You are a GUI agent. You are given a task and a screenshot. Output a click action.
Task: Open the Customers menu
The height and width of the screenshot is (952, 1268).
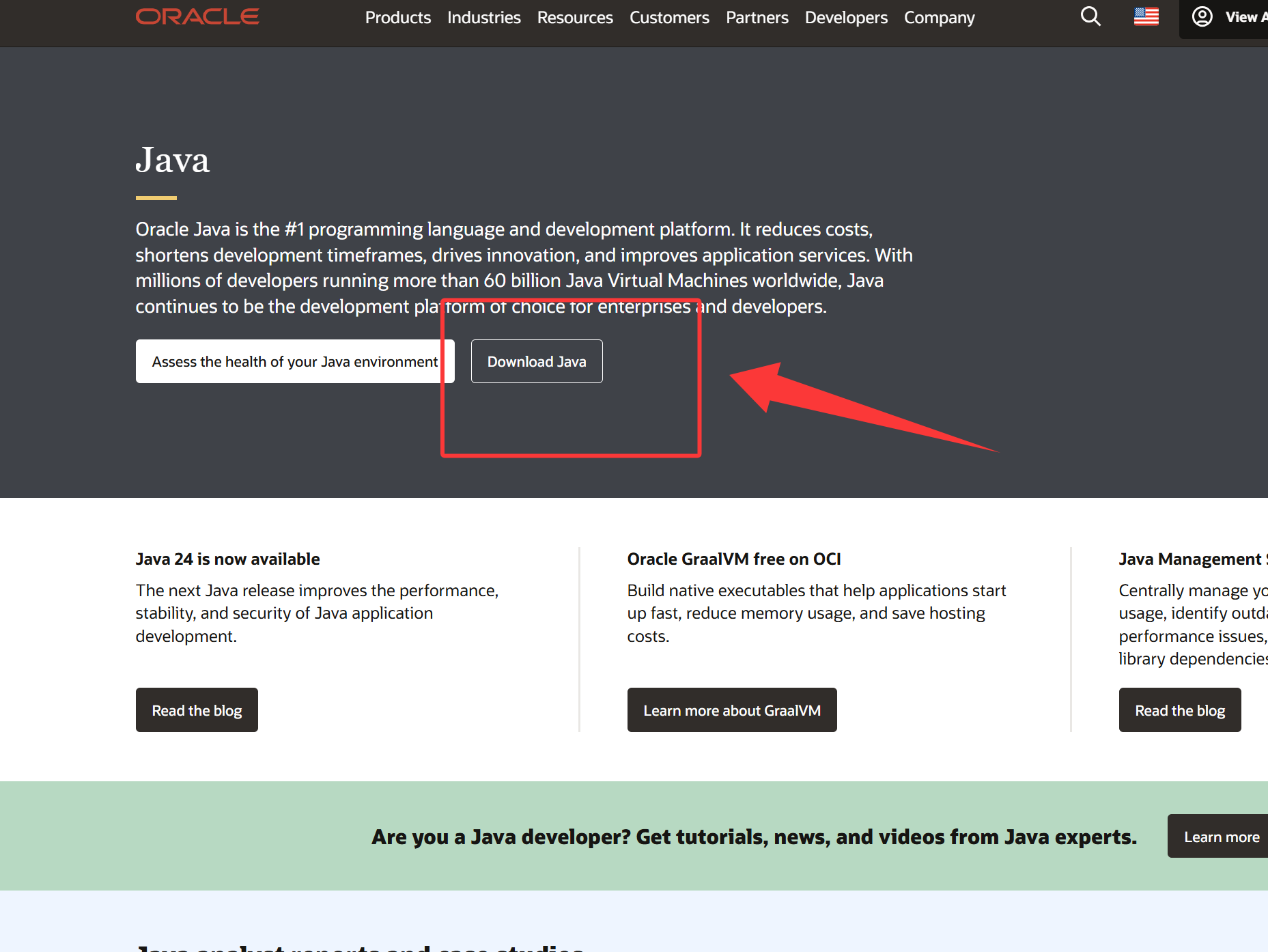(x=669, y=17)
